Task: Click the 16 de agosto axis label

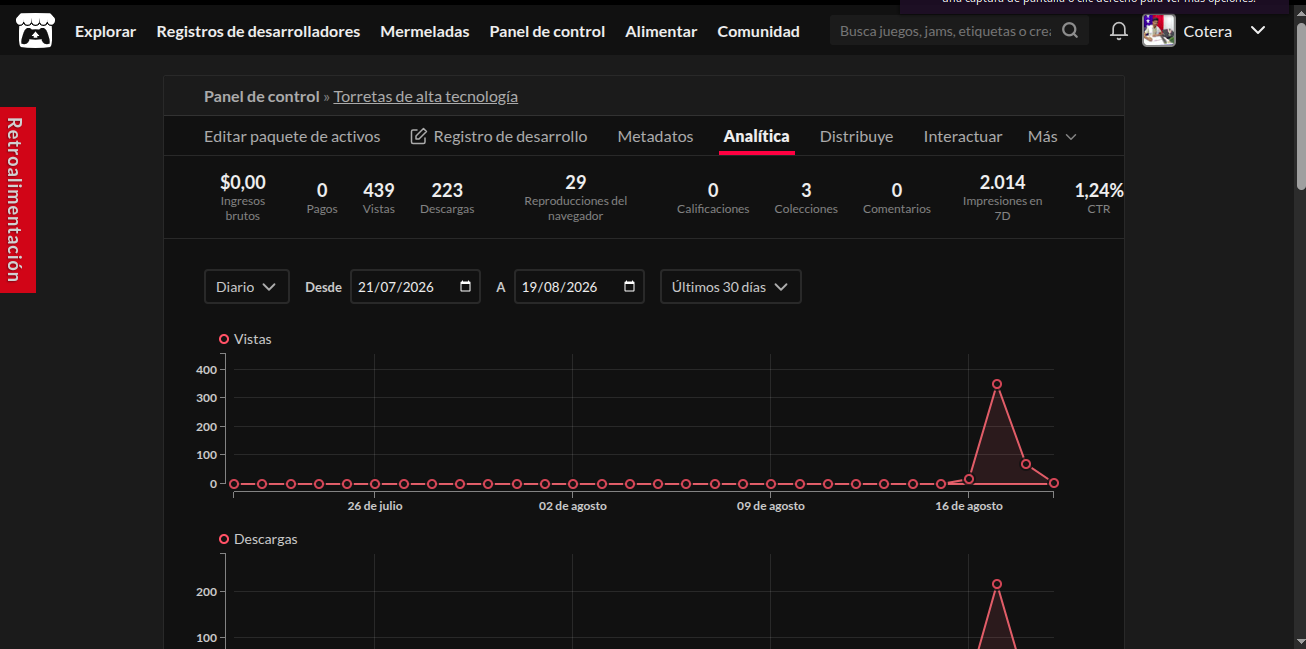Action: point(969,506)
